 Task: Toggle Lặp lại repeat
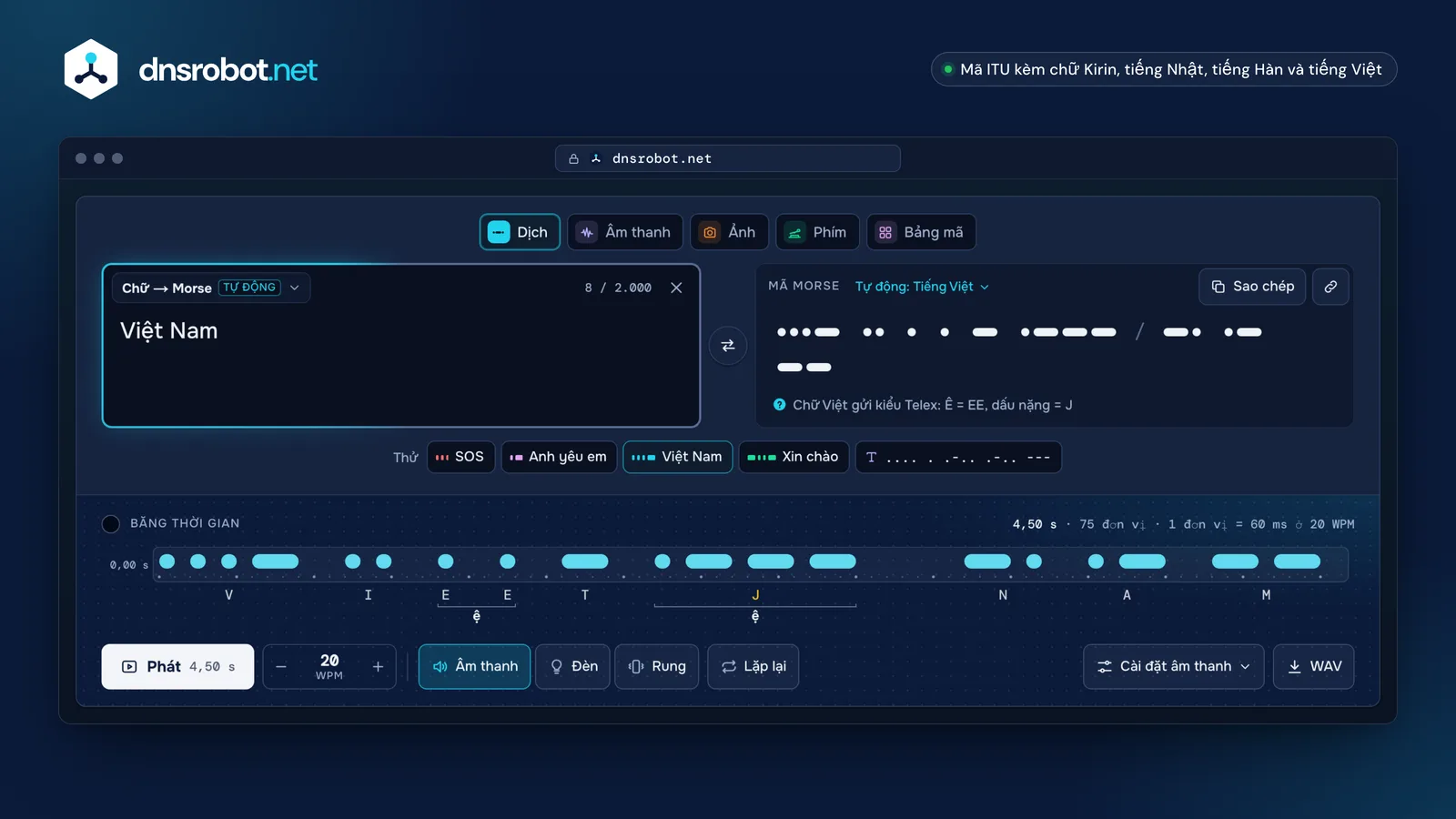[753, 667]
